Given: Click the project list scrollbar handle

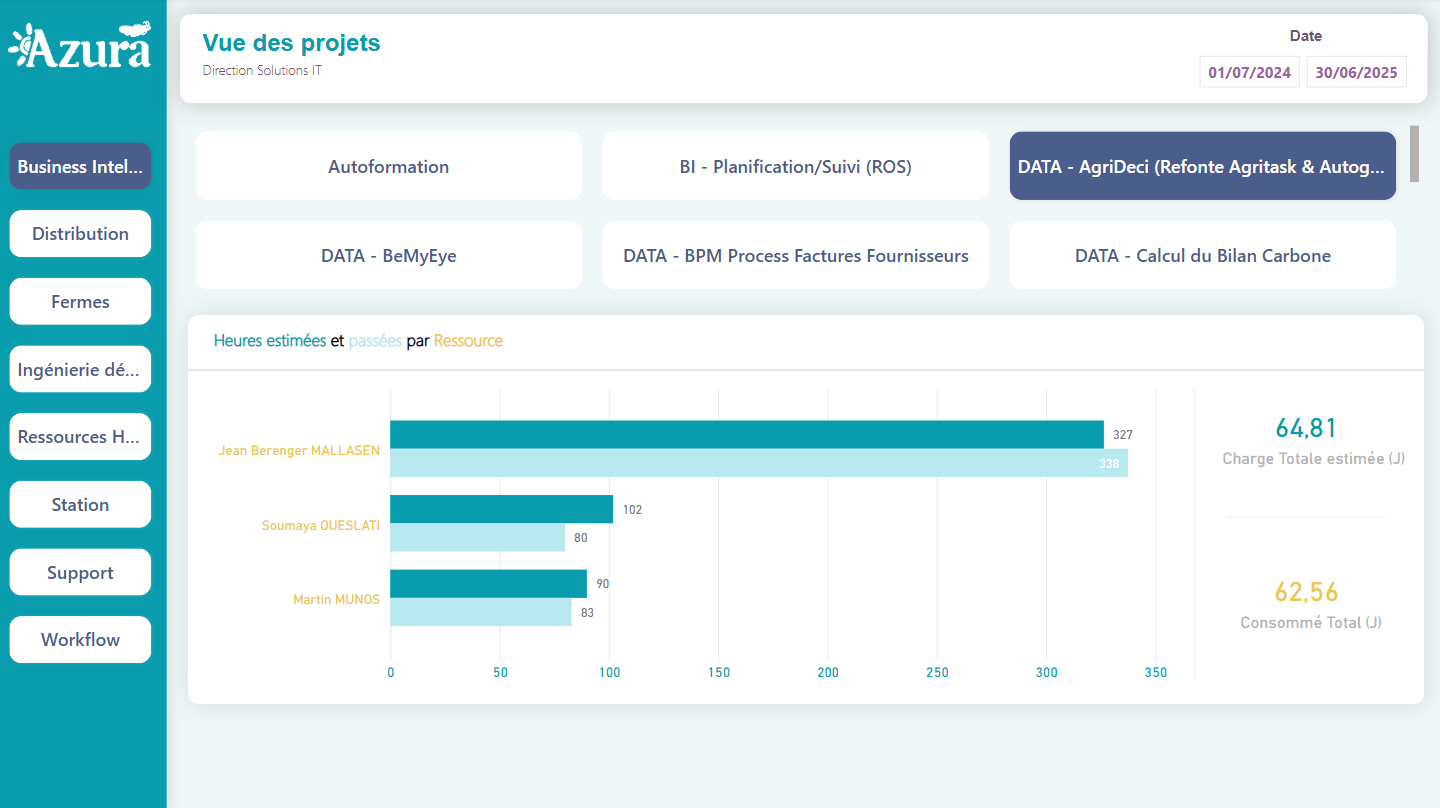Looking at the screenshot, I should pyautogui.click(x=1414, y=153).
